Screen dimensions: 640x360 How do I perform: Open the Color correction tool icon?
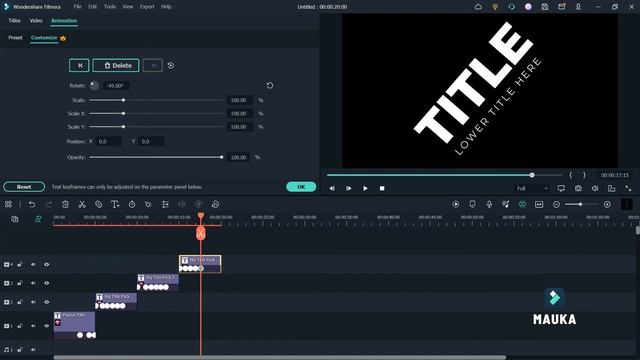click(x=148, y=204)
